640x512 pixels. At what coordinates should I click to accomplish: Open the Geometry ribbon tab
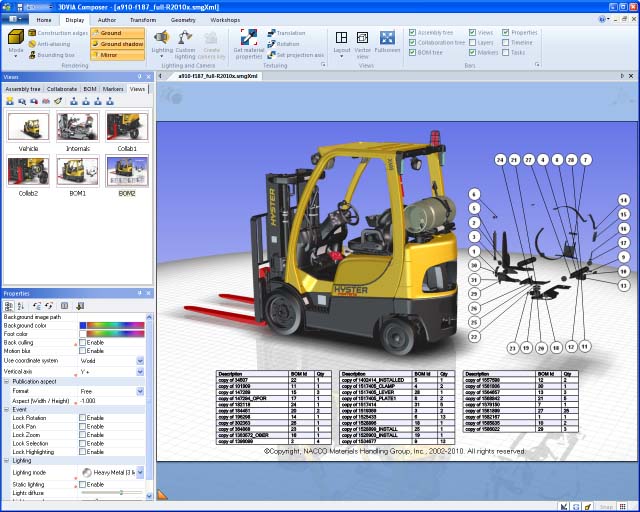183,20
